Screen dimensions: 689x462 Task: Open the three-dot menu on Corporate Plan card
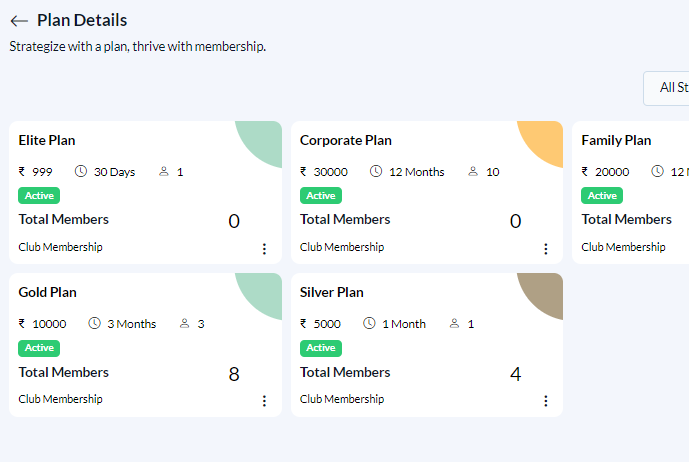(x=546, y=249)
